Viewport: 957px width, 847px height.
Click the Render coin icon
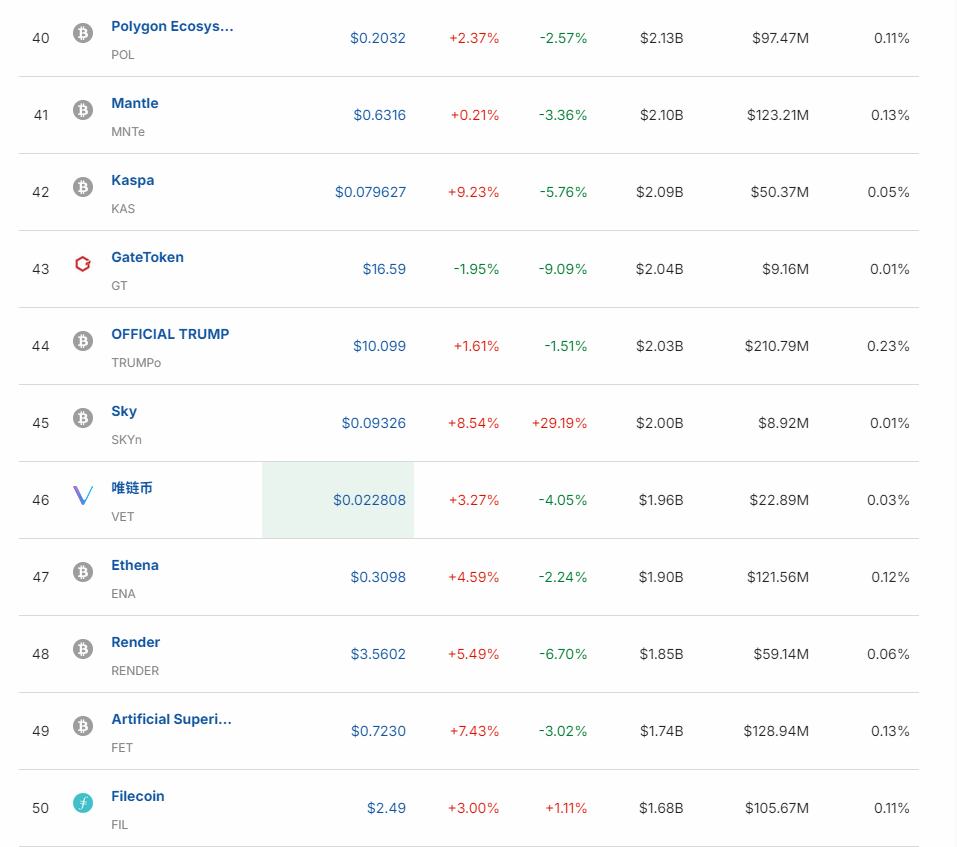83,649
